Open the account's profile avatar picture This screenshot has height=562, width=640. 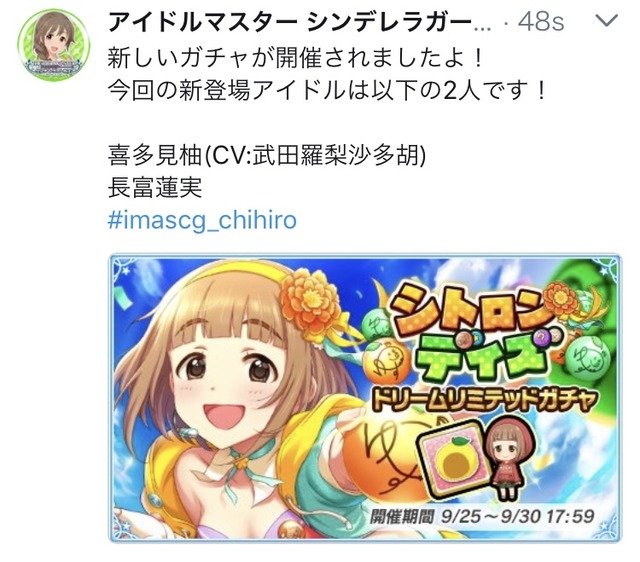[53, 45]
